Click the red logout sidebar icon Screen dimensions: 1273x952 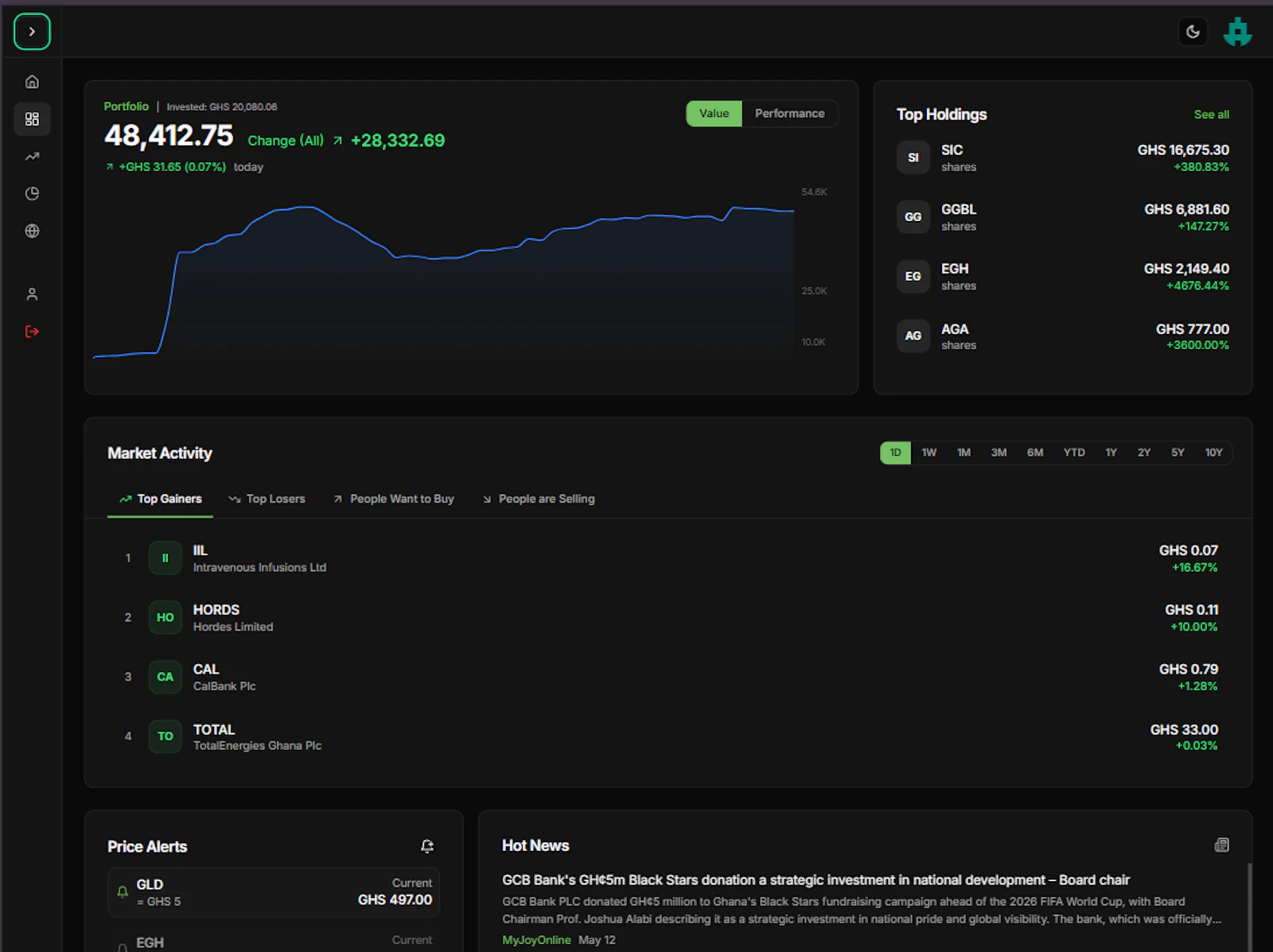(32, 332)
